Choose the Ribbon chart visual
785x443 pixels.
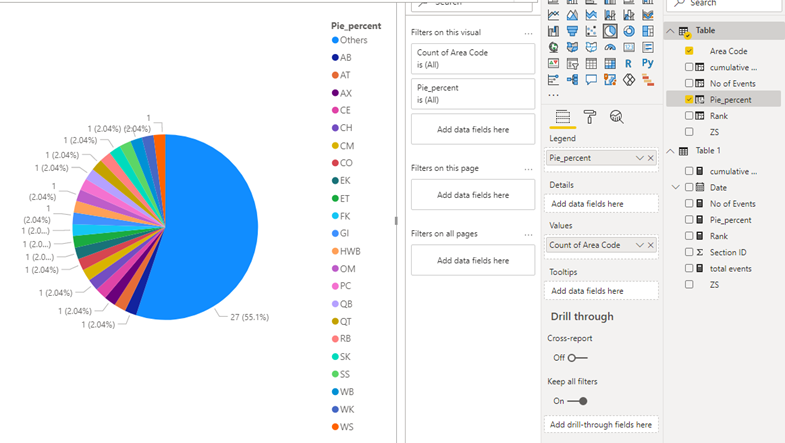(648, 15)
